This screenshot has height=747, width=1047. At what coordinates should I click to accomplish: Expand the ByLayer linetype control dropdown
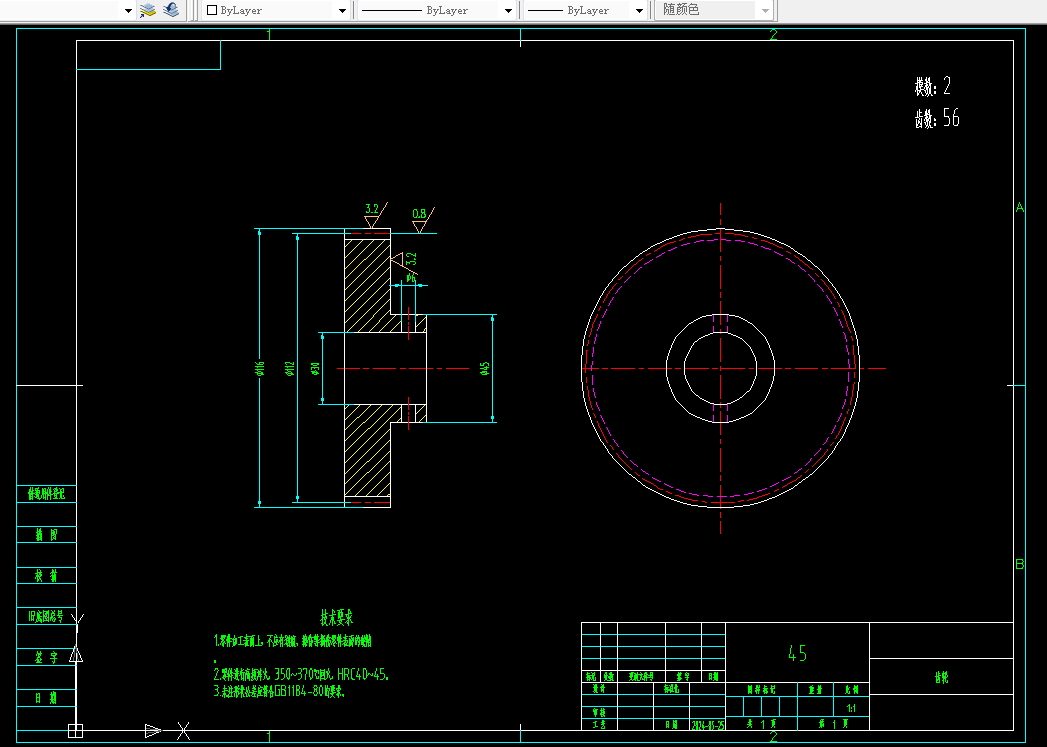click(508, 11)
